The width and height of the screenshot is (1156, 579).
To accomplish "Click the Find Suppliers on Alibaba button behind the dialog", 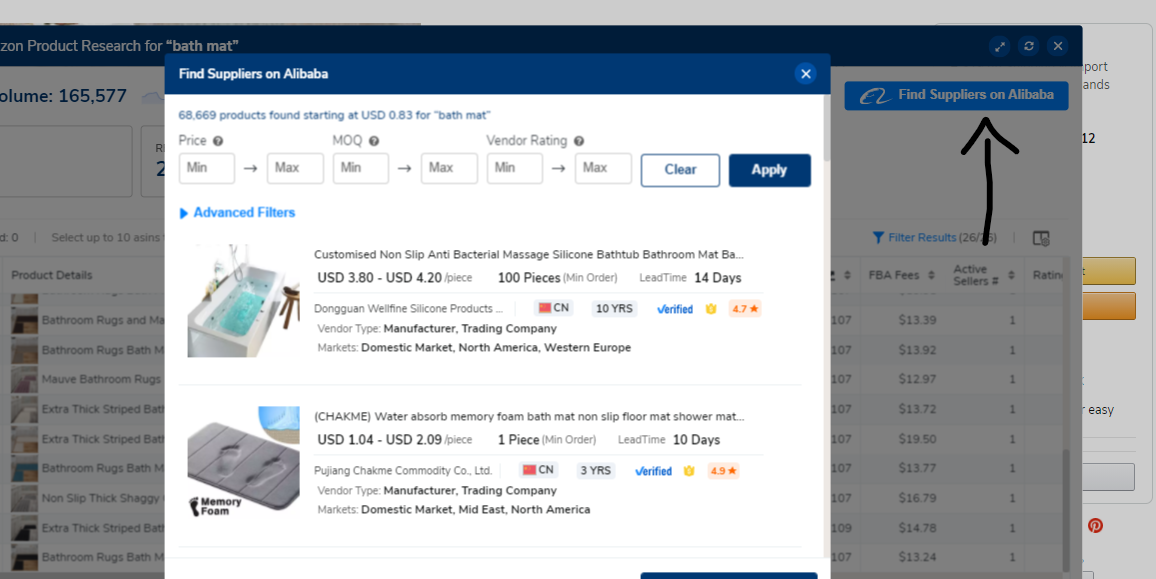I will 956,95.
